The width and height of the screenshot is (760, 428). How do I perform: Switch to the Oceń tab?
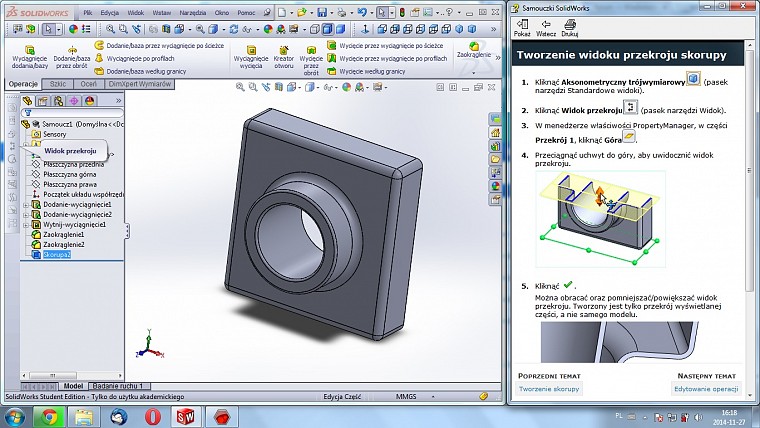tap(88, 84)
